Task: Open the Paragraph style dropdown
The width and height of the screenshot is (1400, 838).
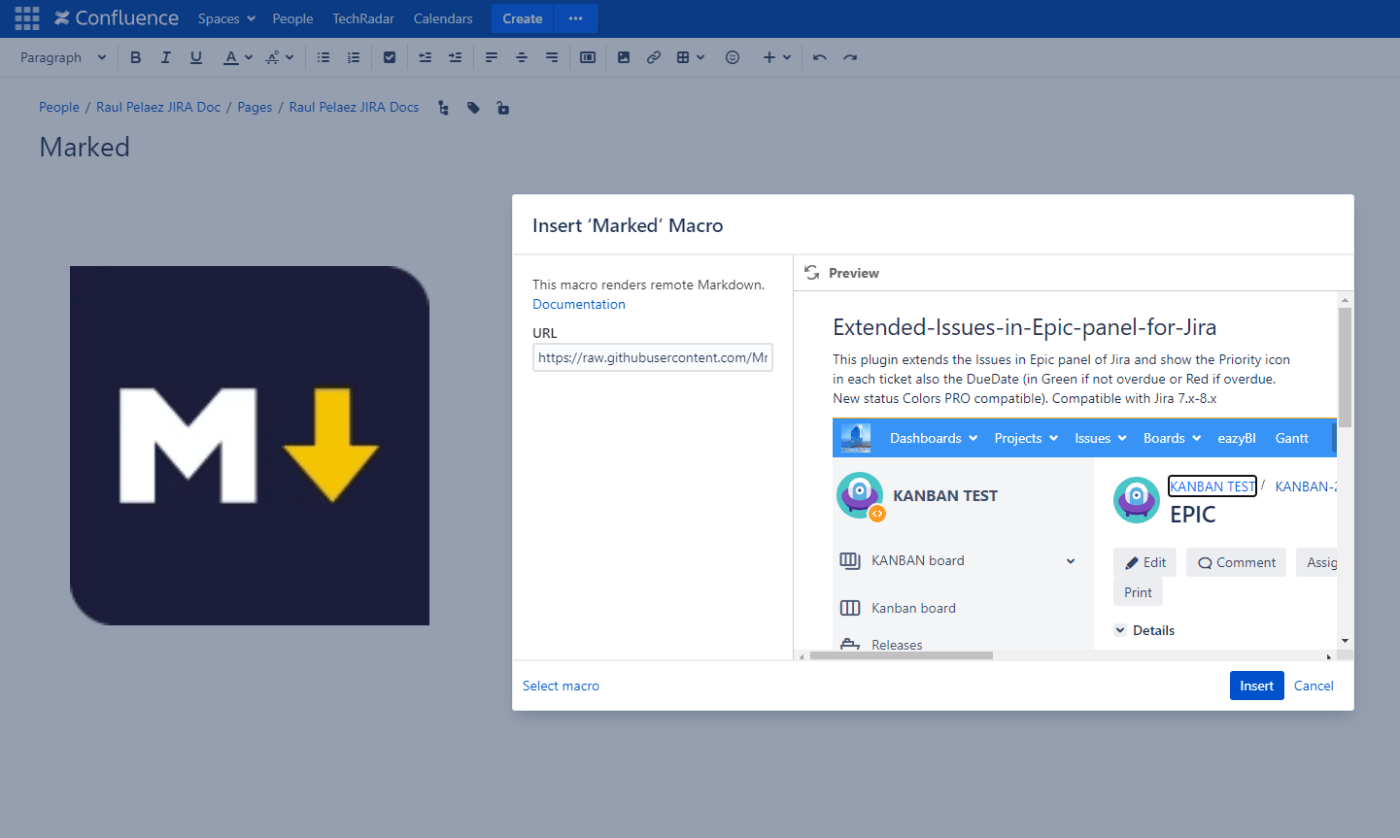Action: (63, 58)
